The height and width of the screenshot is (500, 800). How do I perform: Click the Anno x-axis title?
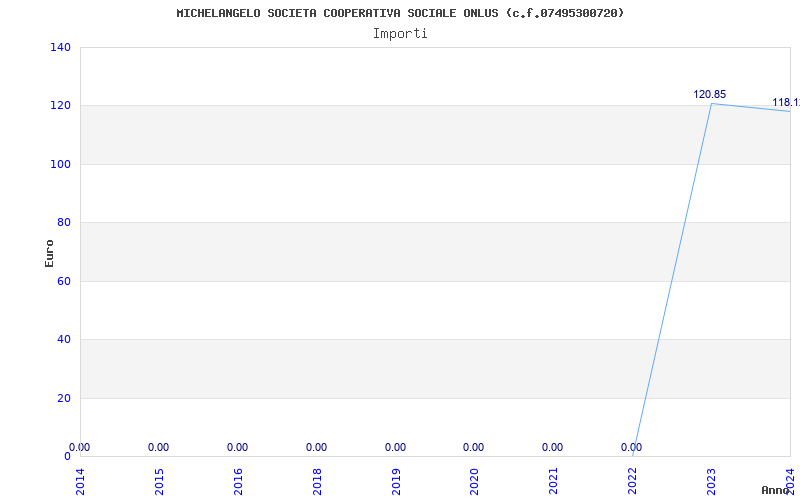[x=776, y=490]
